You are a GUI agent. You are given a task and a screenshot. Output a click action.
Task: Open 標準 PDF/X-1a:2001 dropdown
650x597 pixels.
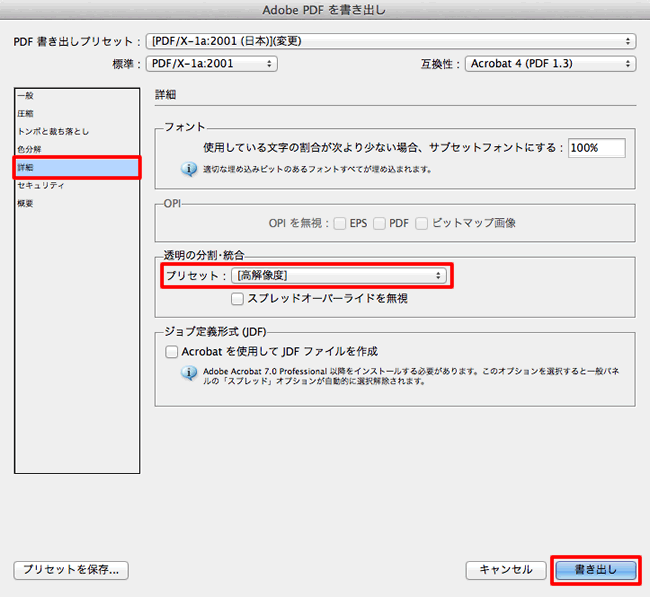212,64
